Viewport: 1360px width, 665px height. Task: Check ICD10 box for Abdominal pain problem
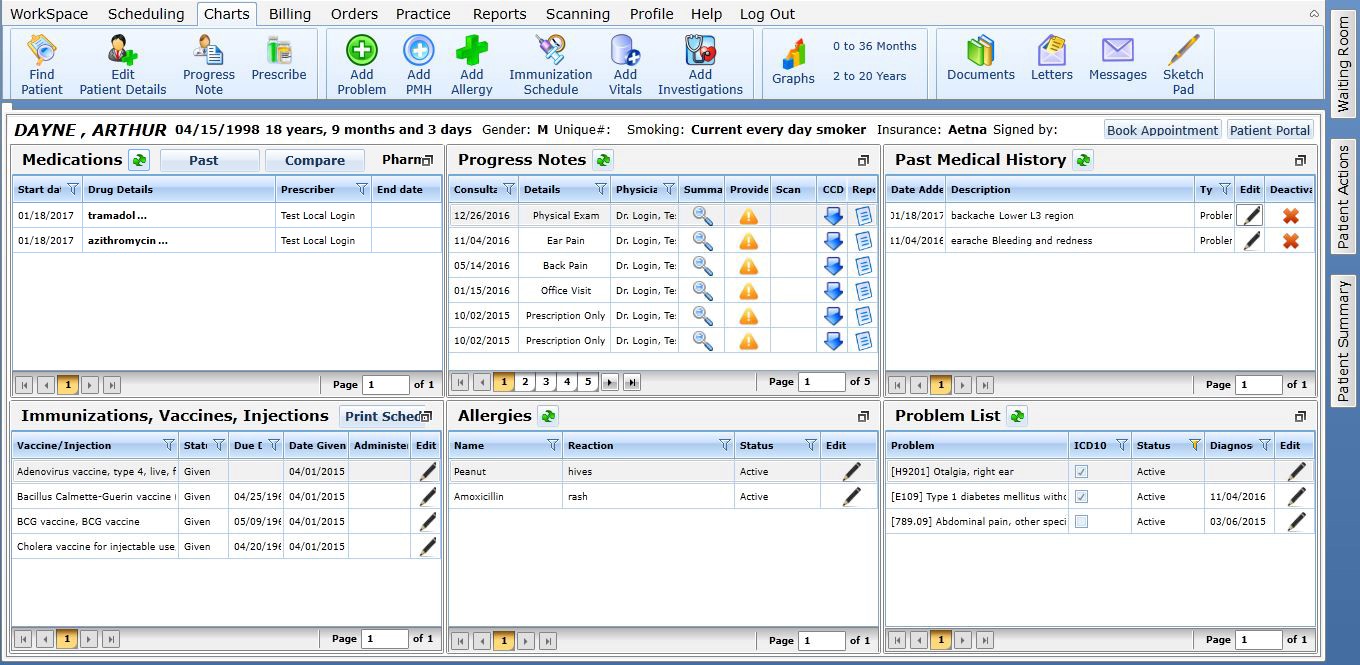pyautogui.click(x=1080, y=521)
